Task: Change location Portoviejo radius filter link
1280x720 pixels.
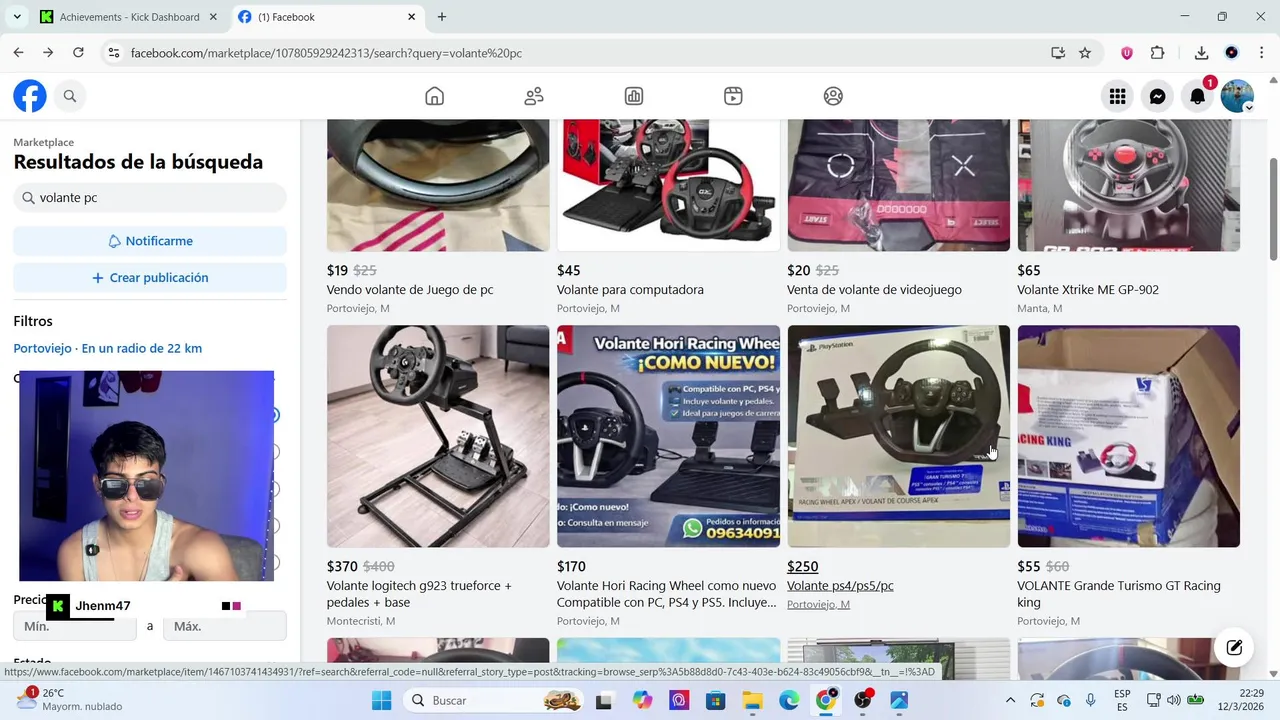Action: pos(108,348)
